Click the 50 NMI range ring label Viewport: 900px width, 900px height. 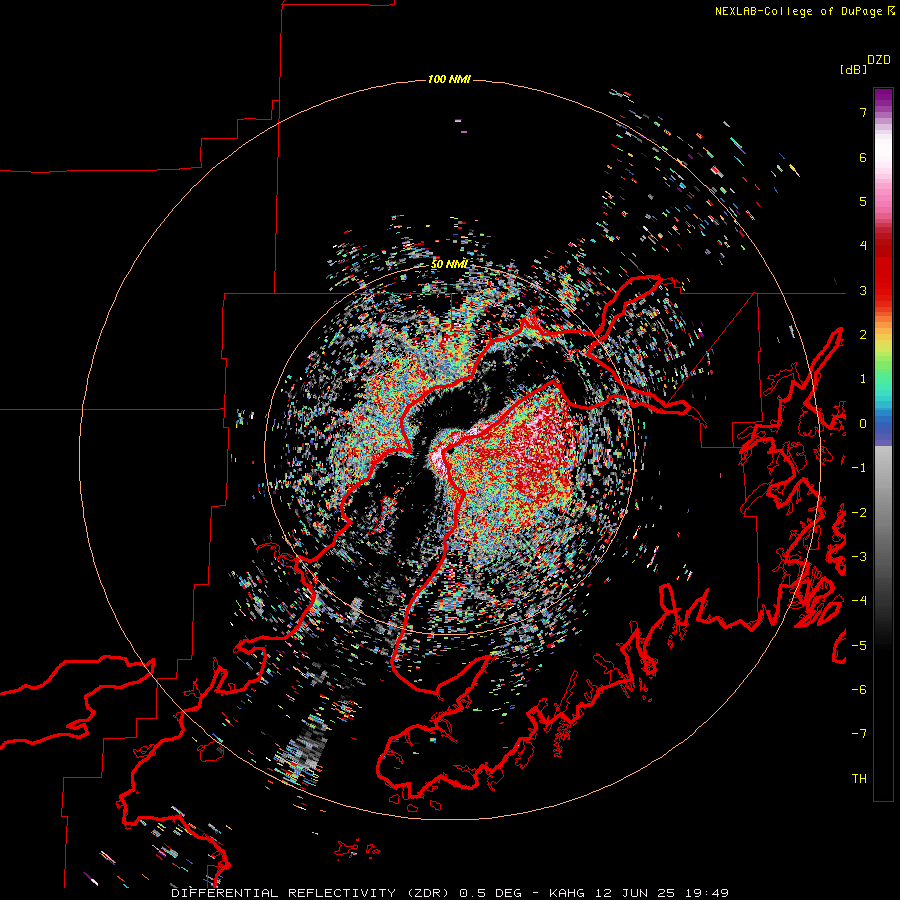pos(449,264)
